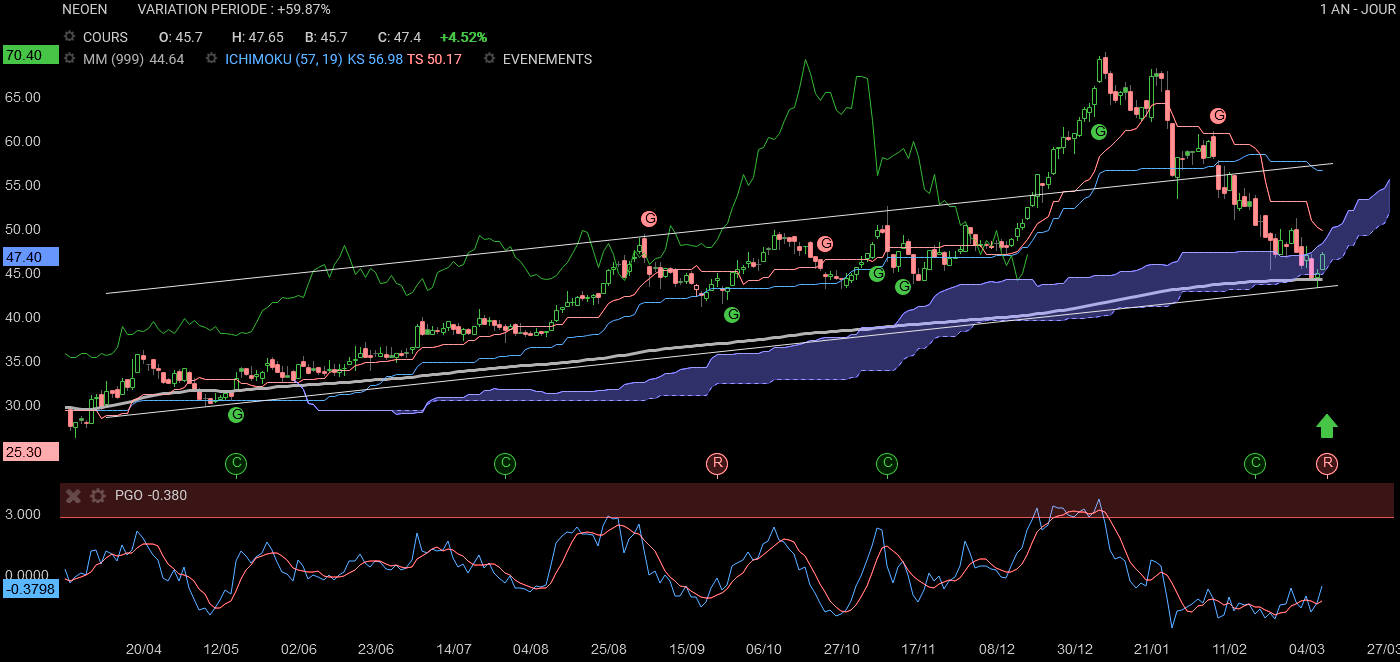Image resolution: width=1400 pixels, height=662 pixels.
Task: Open the PGO indicator settings gear
Action: click(97, 496)
